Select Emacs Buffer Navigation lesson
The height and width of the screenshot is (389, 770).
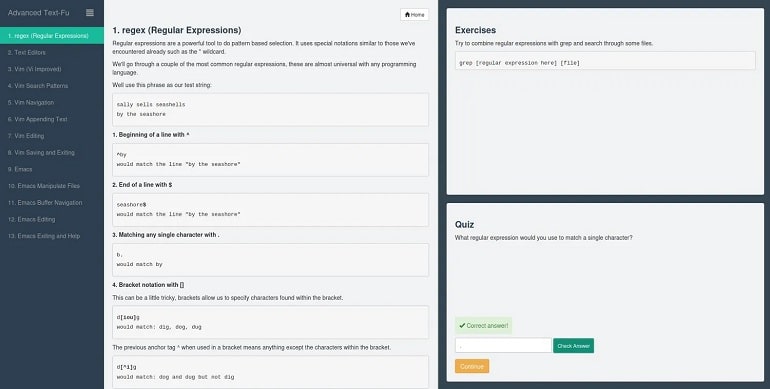pos(52,203)
